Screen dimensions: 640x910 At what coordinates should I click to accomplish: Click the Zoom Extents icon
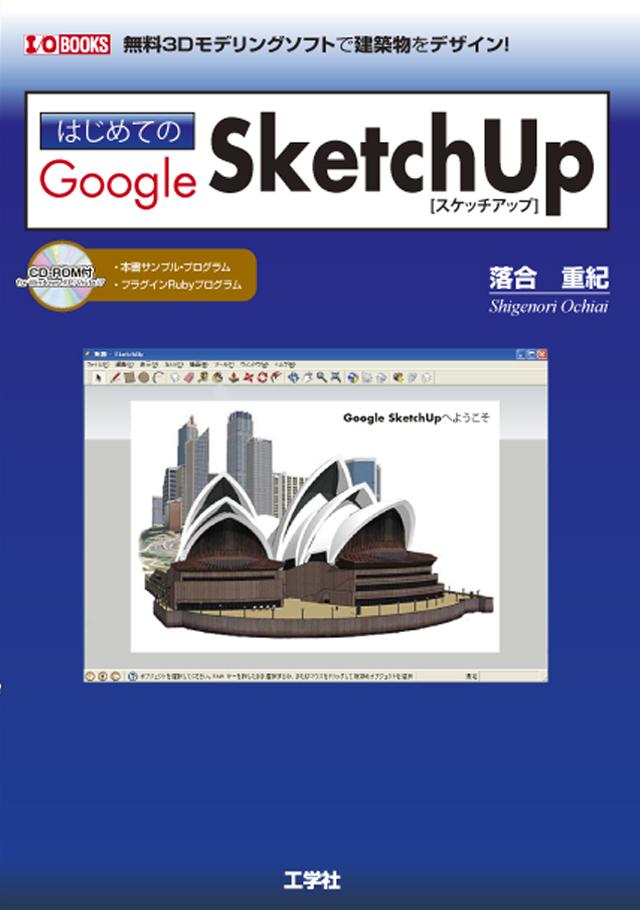pyautogui.click(x=335, y=377)
